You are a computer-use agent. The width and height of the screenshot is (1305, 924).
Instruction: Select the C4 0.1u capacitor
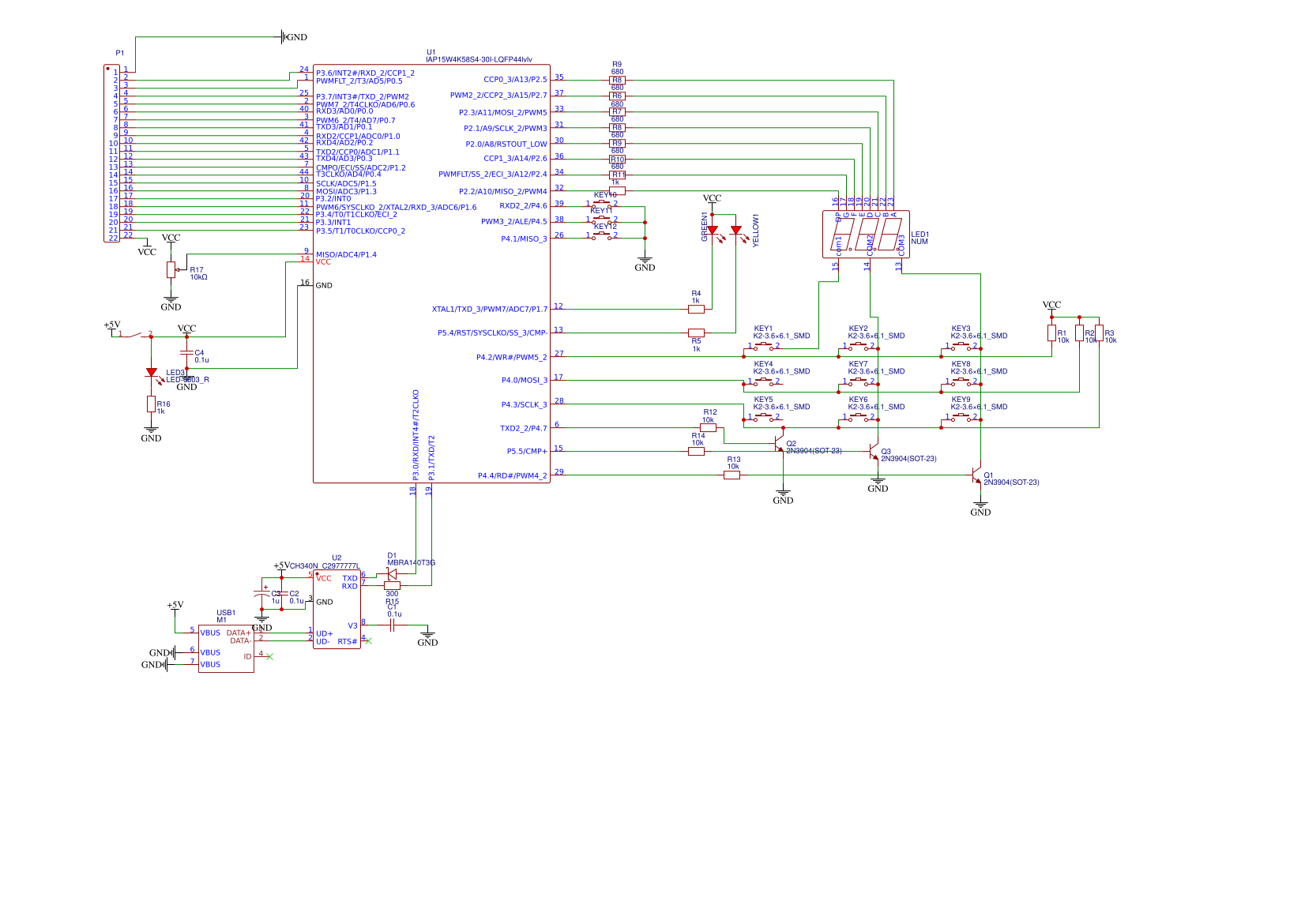point(186,353)
